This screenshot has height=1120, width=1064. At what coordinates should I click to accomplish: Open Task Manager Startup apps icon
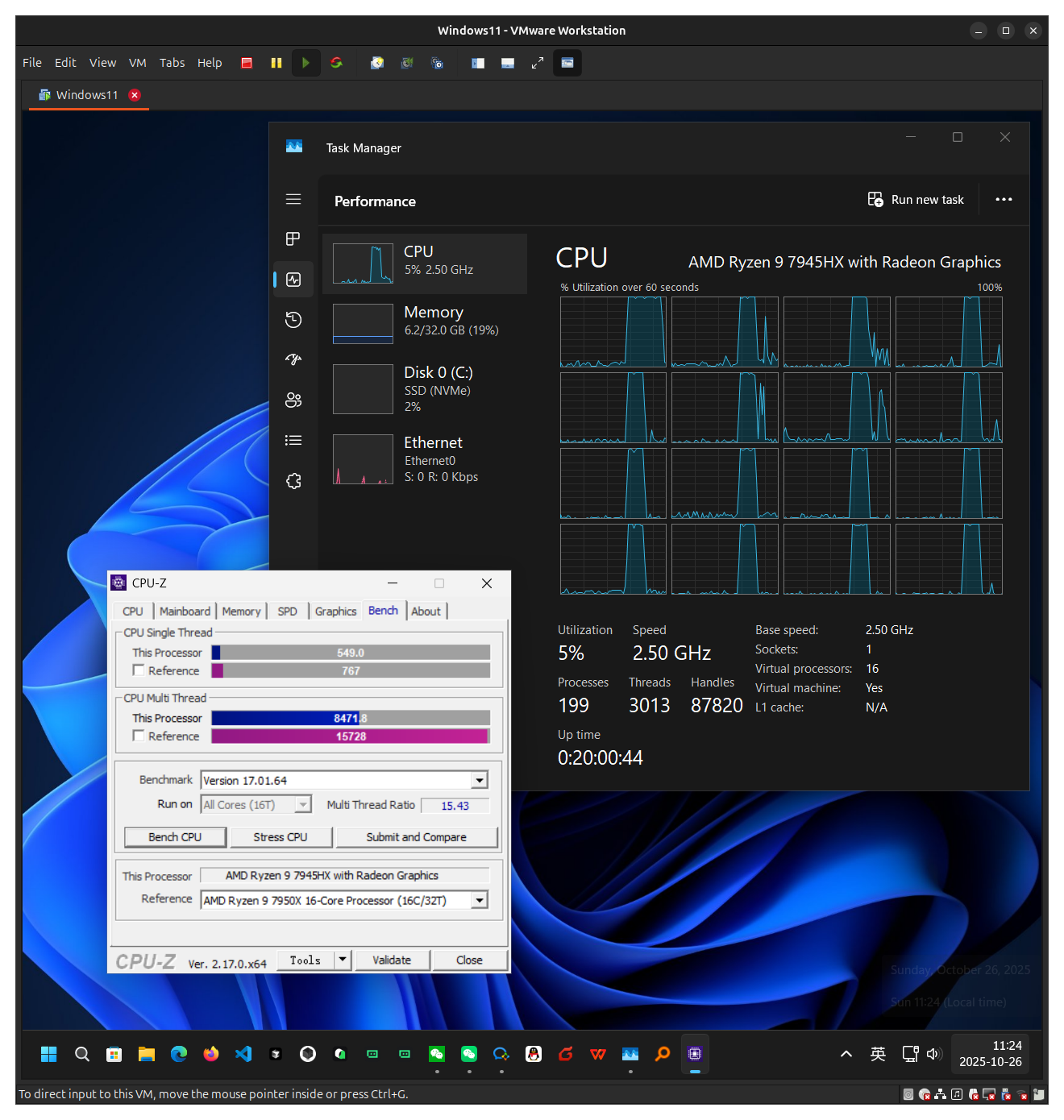[x=293, y=360]
